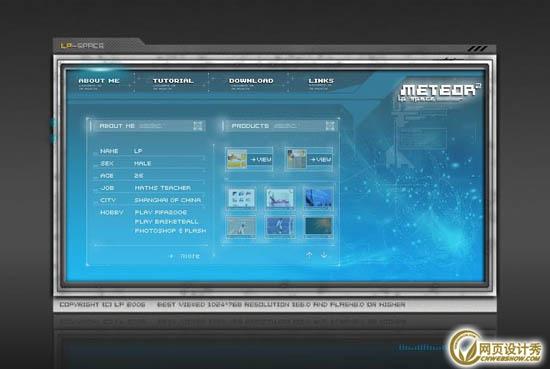Open the ABOUT ME navigation item
The width and height of the screenshot is (550, 369).
point(99,81)
